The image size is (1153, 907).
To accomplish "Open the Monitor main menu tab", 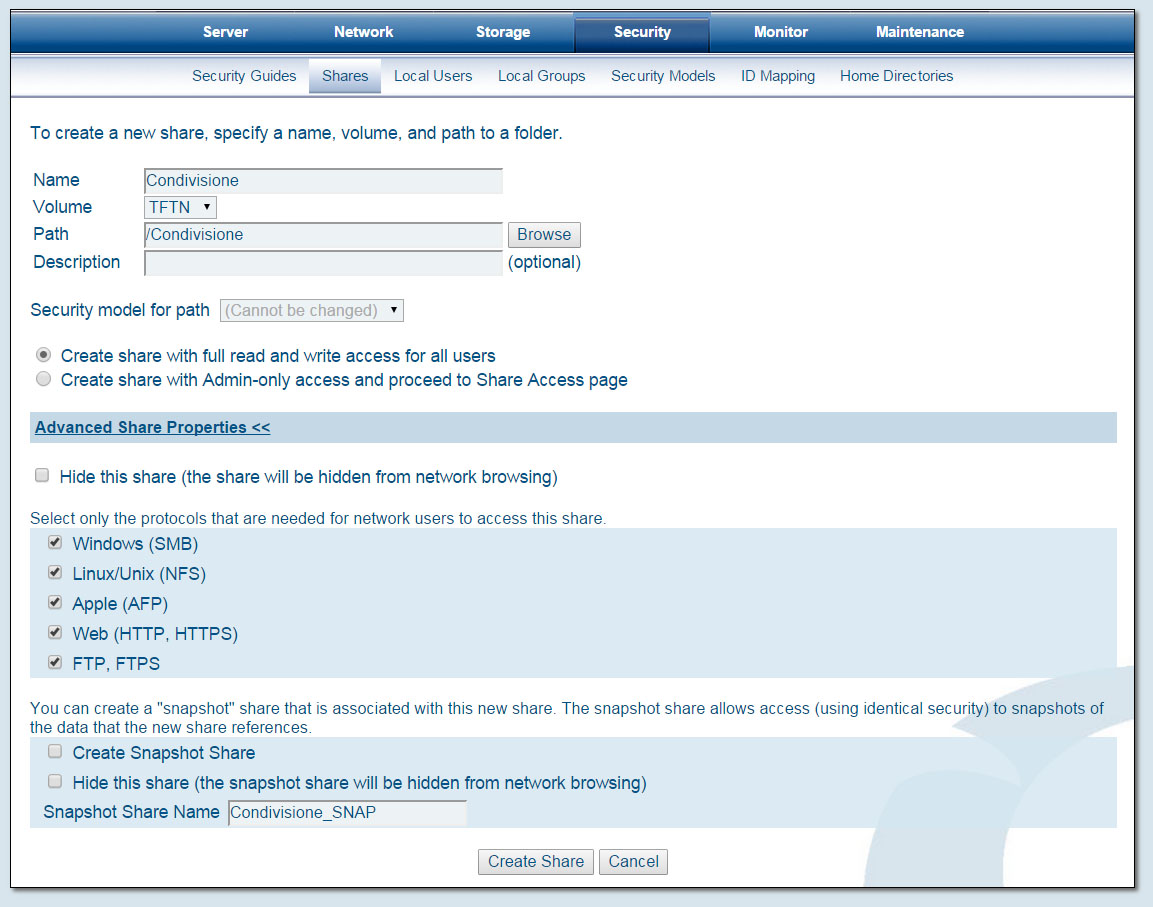I will 780,32.
